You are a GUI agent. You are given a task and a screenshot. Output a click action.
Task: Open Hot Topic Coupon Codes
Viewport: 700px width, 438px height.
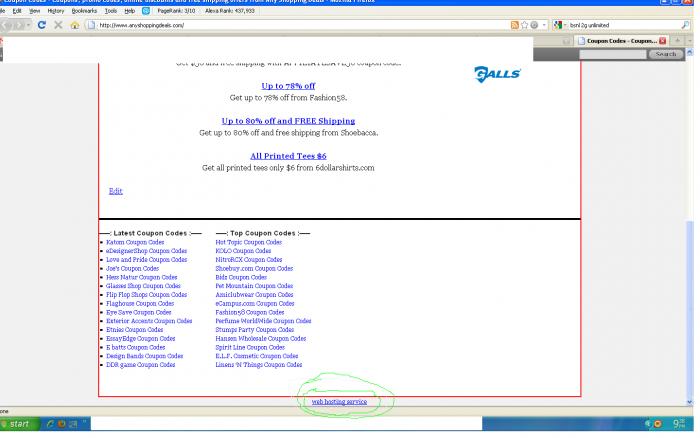click(x=249, y=242)
